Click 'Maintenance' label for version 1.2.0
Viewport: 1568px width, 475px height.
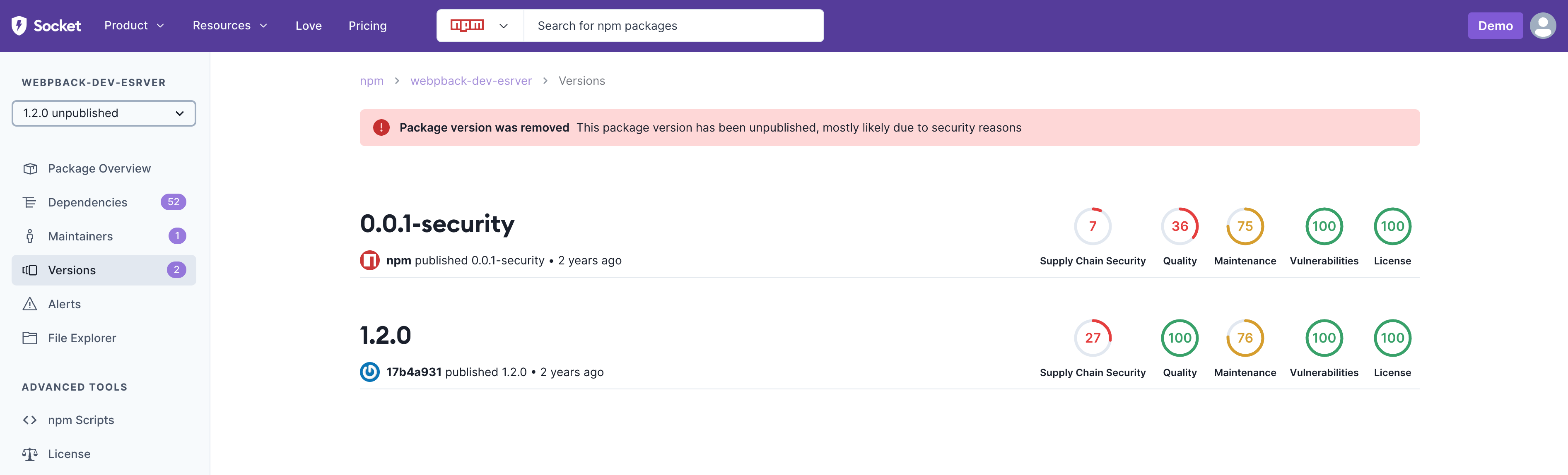pyautogui.click(x=1245, y=373)
